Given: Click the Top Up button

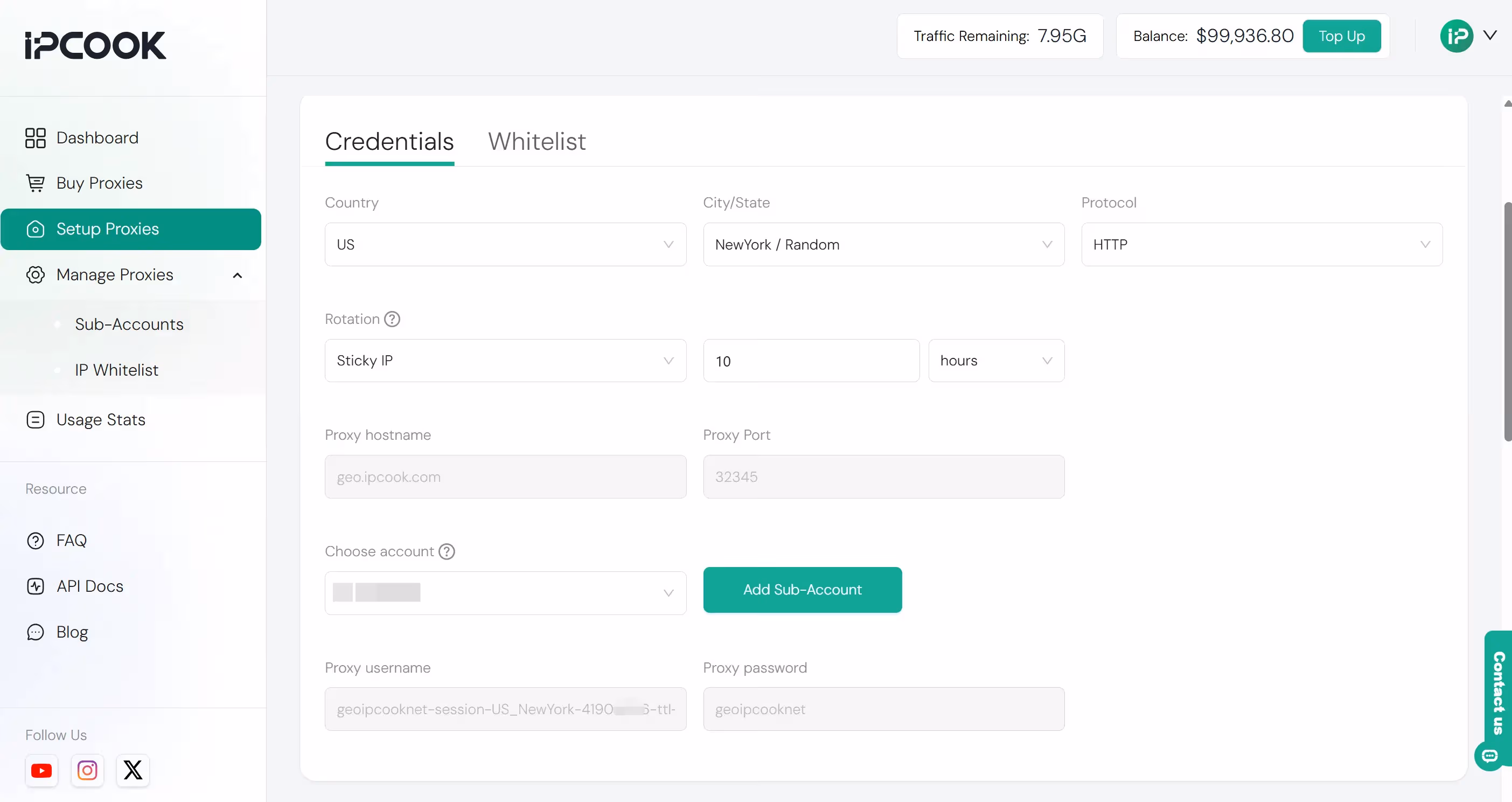Looking at the screenshot, I should pos(1342,36).
